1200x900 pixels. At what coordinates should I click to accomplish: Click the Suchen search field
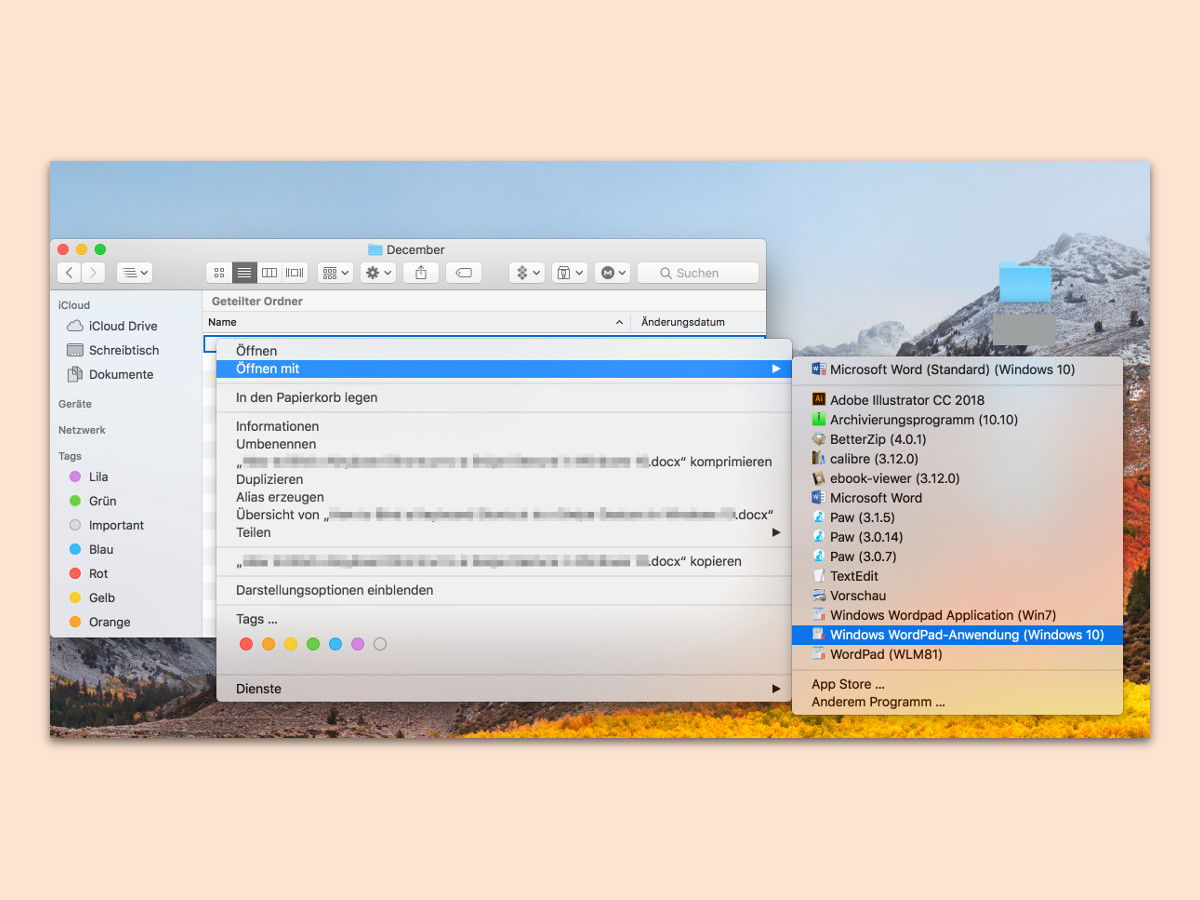click(698, 273)
